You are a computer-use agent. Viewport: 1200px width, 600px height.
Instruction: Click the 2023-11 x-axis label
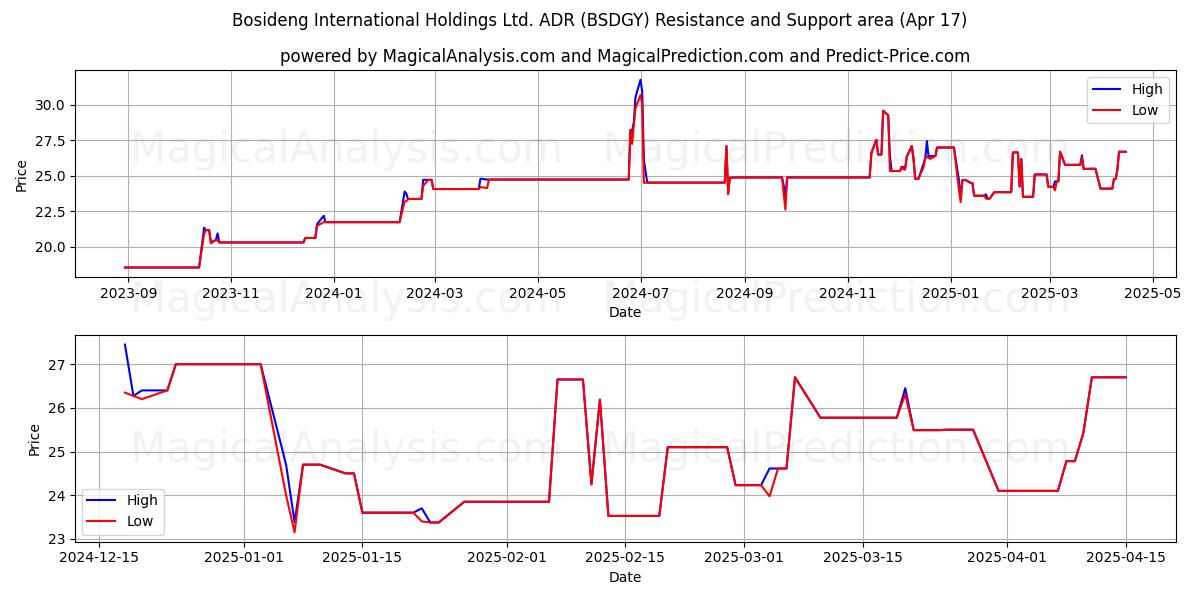[231, 294]
